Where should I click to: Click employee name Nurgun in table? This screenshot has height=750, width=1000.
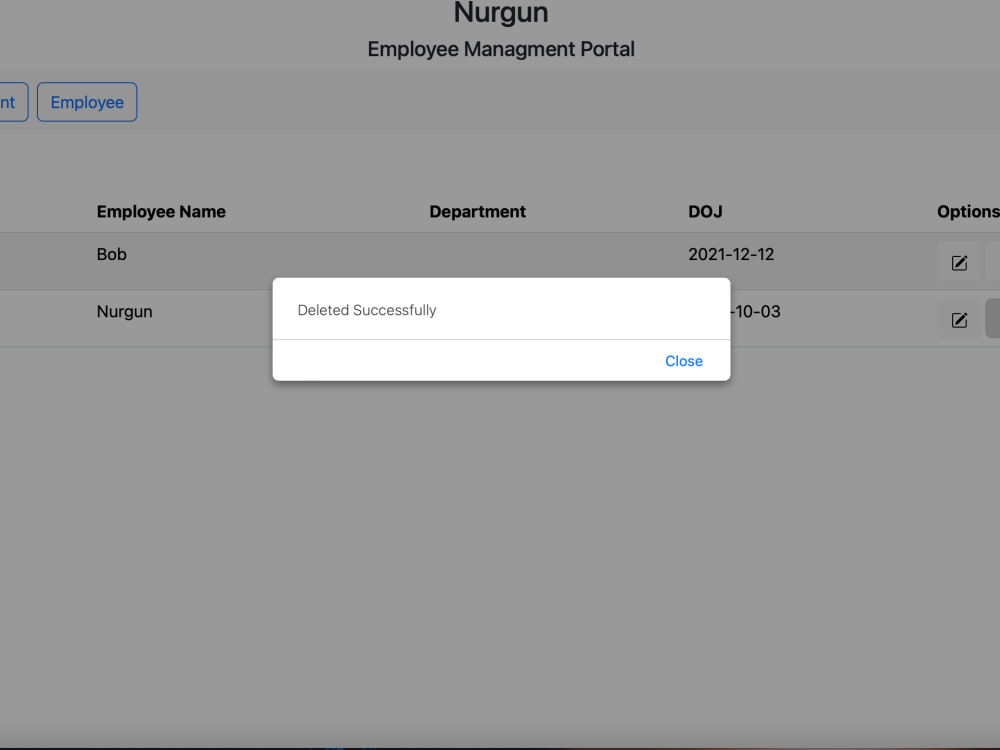124,312
